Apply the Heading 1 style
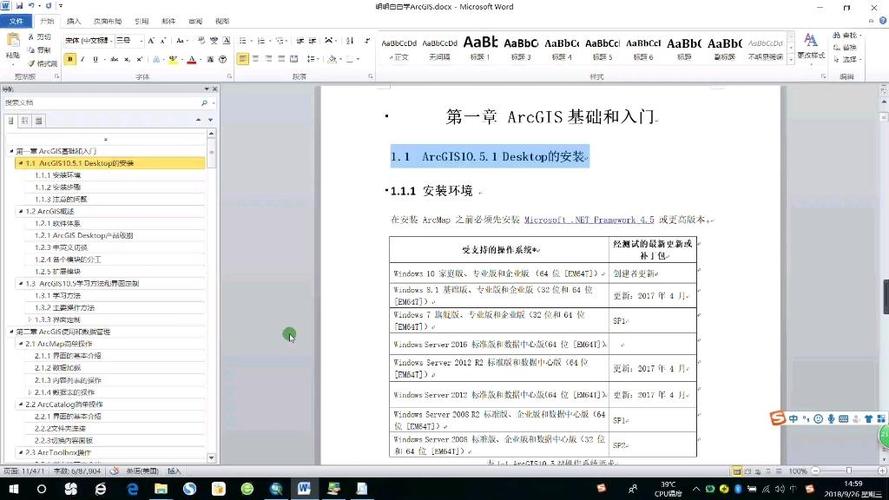The width and height of the screenshot is (889, 500). click(x=480, y=48)
